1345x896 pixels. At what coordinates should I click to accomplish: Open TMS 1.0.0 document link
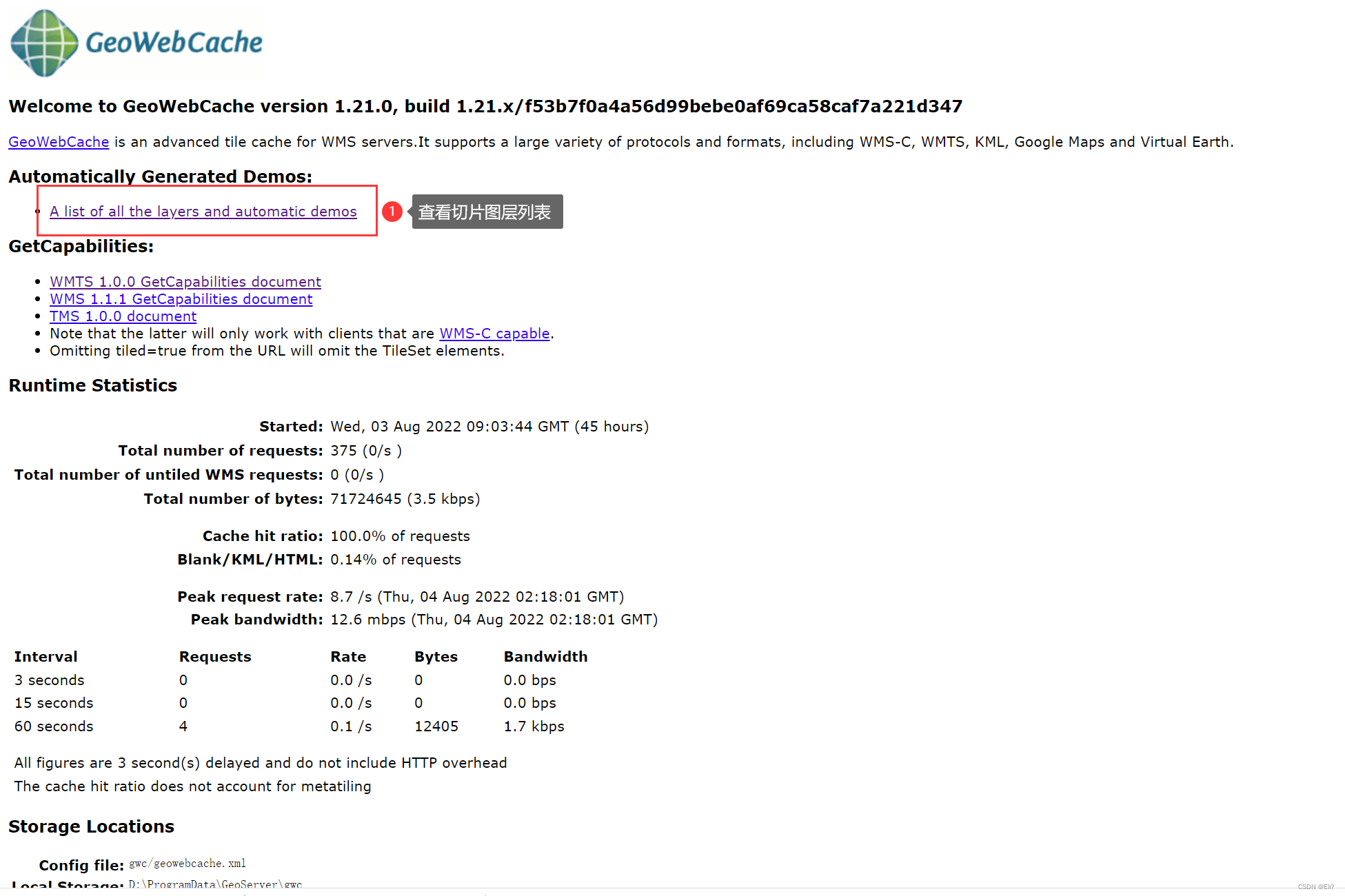(x=123, y=316)
